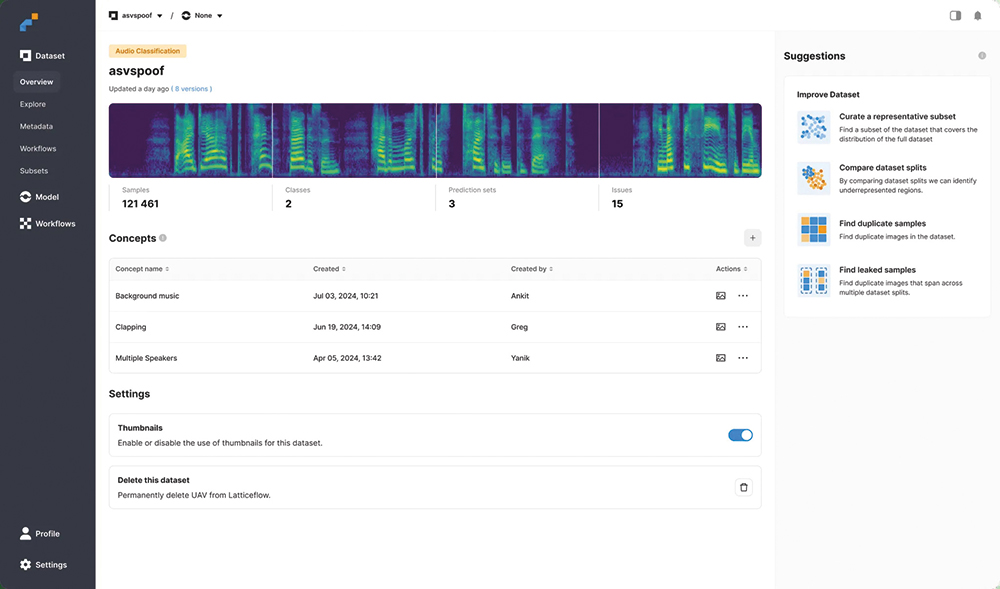Click the Prediction sets count 3
This screenshot has height=589, width=1000.
click(452, 204)
